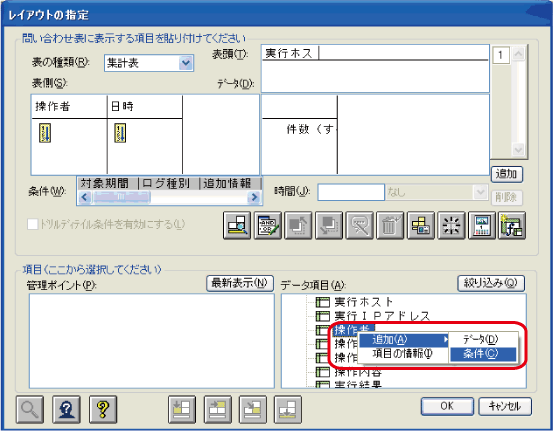Click the 追加情報 condition header
This screenshot has width=558, height=435.
[231, 184]
